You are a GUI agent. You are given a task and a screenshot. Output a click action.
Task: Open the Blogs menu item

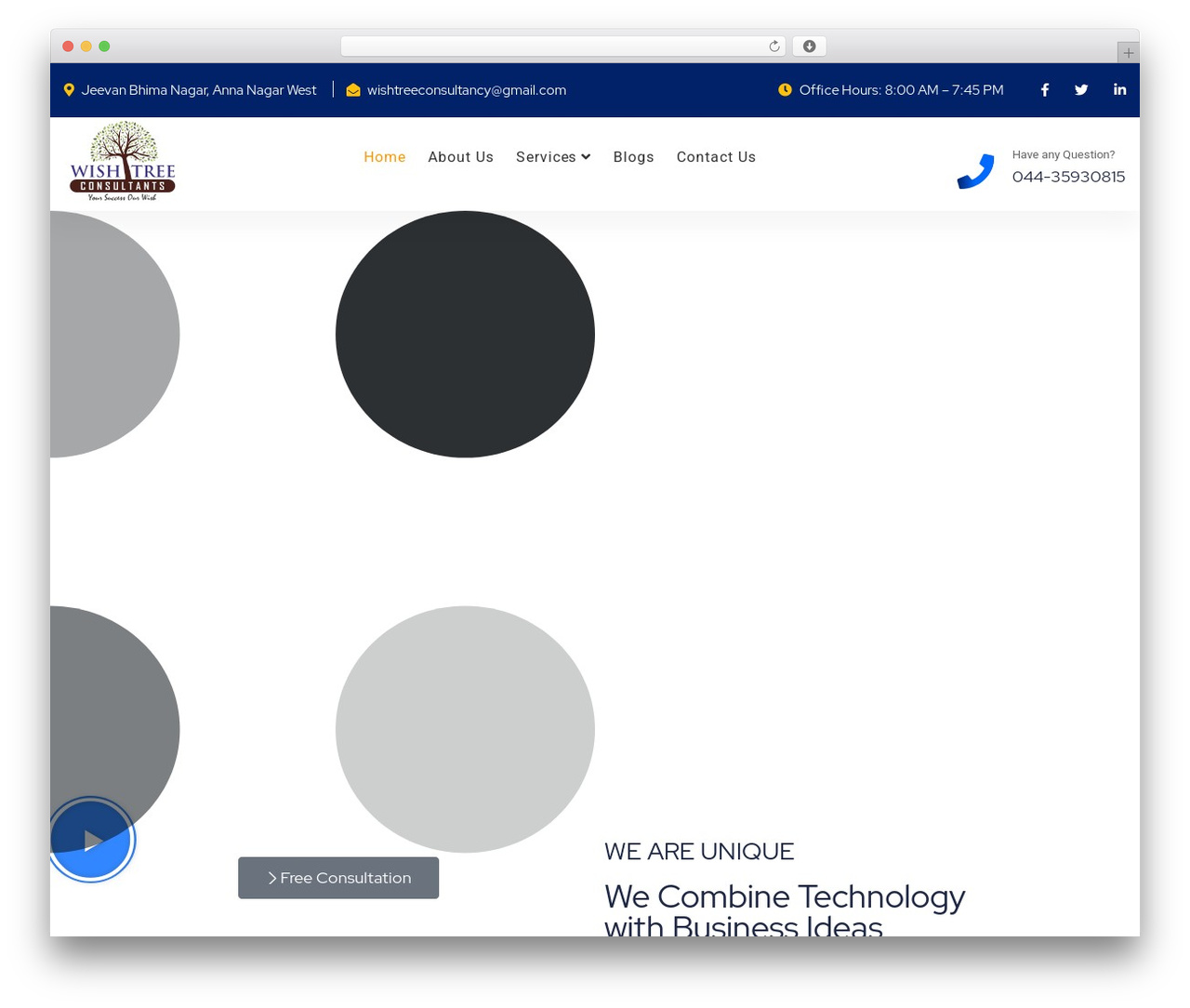pyautogui.click(x=634, y=157)
